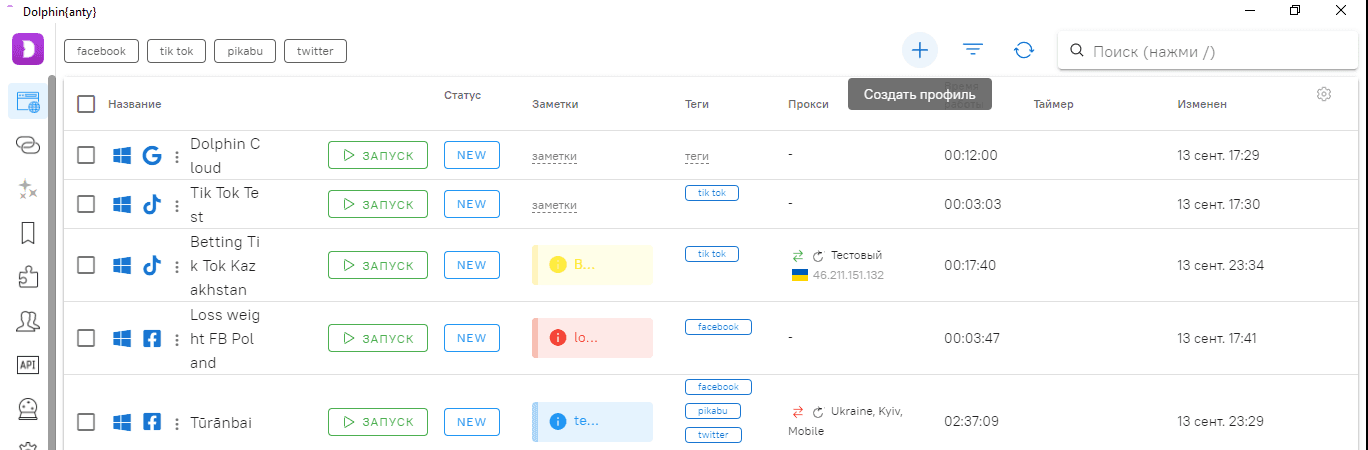
Task: Click the Таймер column header
Action: coord(1053,104)
